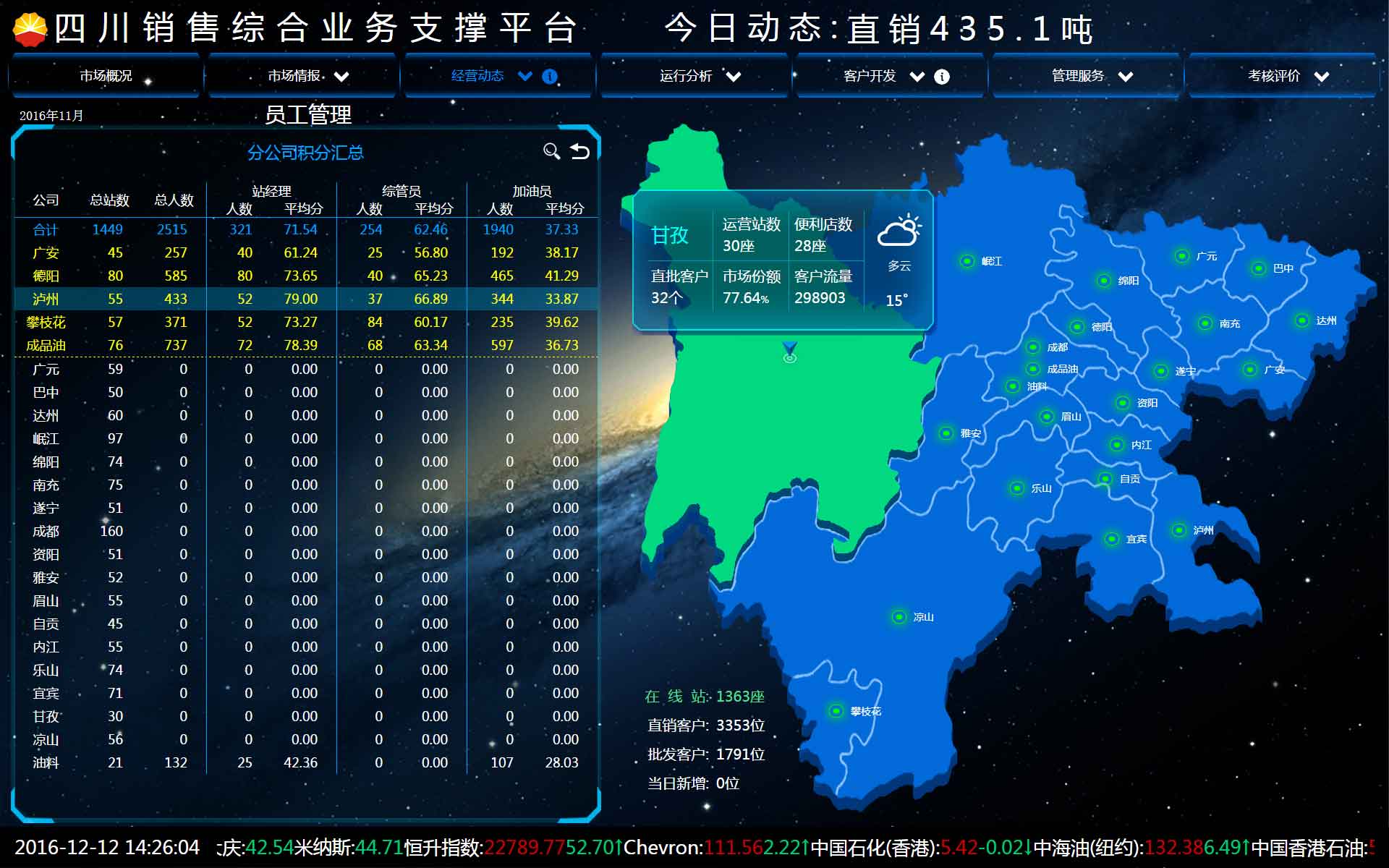Click info icon next to 经营动态
1389x868 pixels.
pyautogui.click(x=550, y=77)
